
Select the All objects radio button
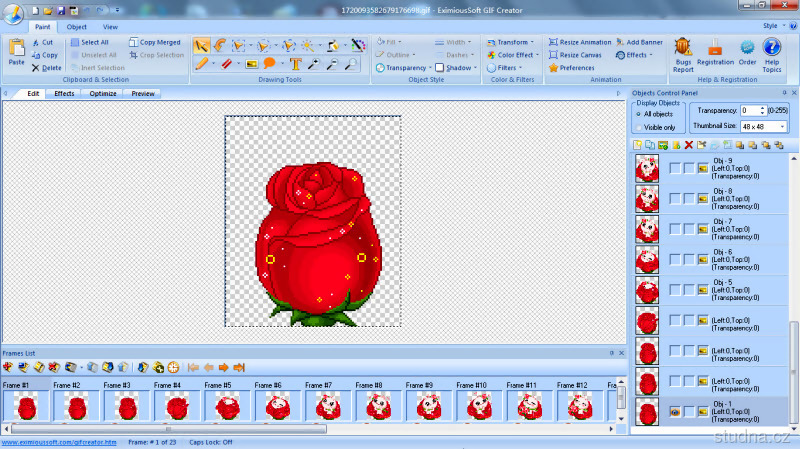coord(638,114)
